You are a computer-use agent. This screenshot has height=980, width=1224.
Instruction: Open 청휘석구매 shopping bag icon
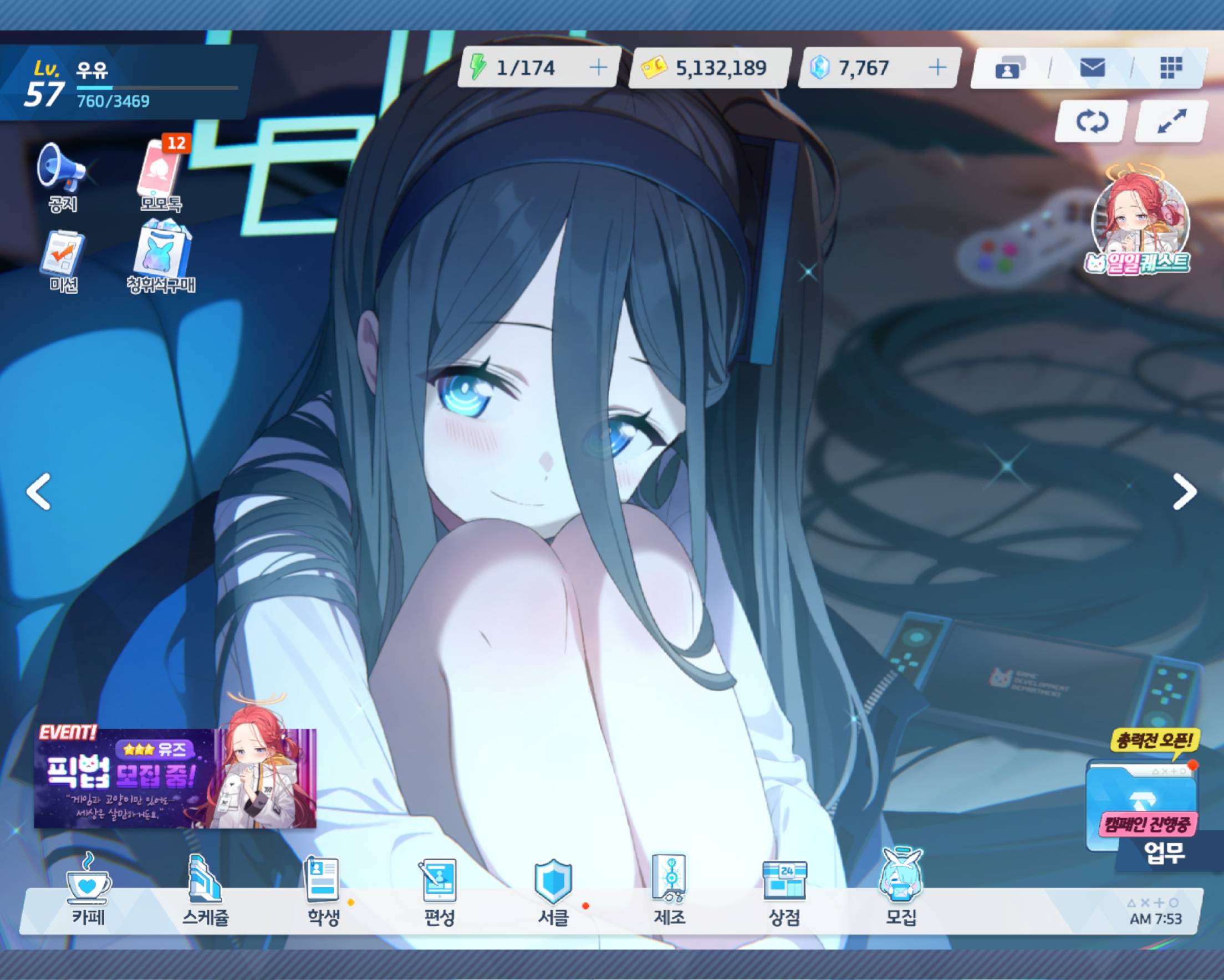pos(161,257)
